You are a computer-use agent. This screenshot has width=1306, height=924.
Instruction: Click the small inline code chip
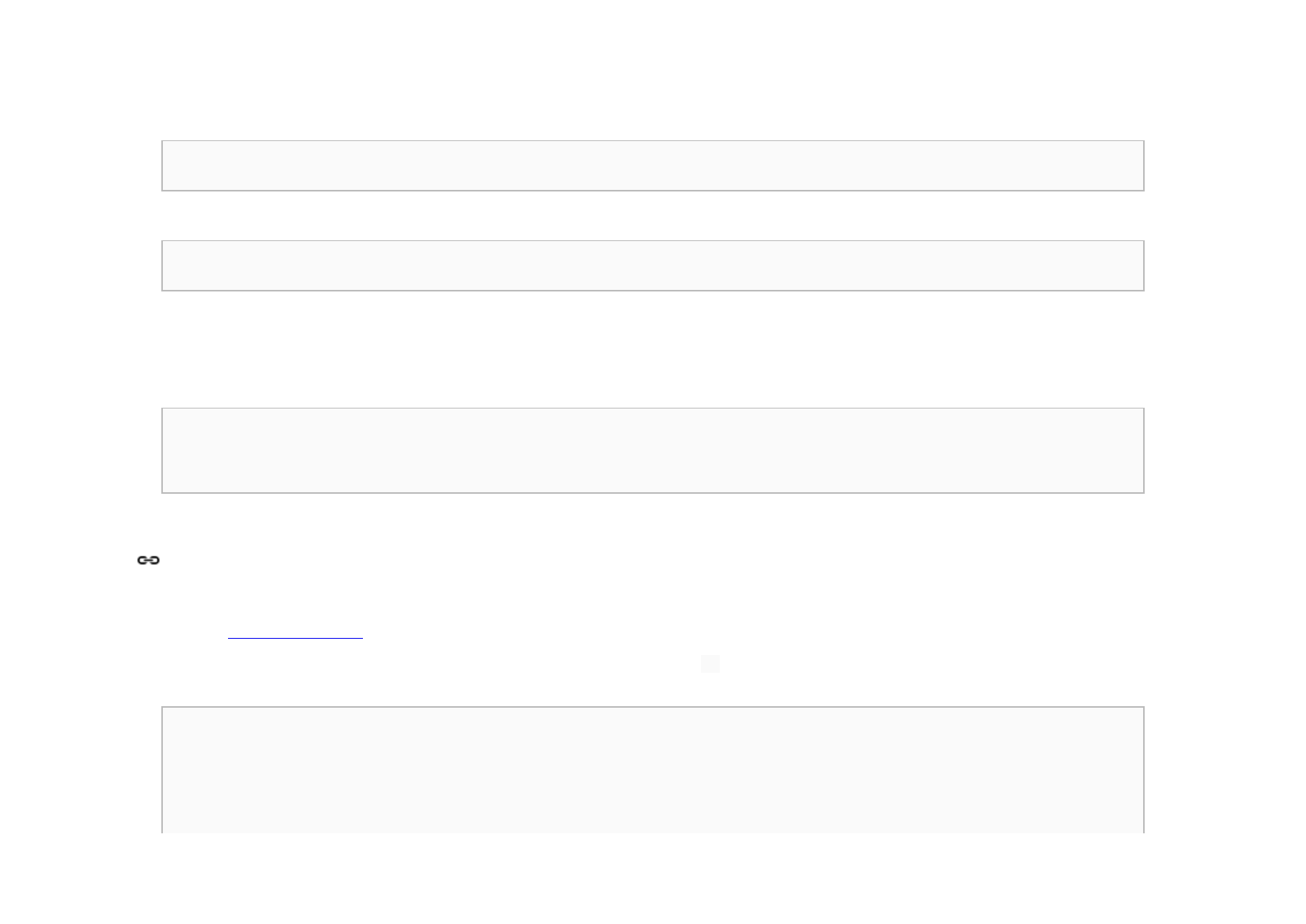pos(710,664)
